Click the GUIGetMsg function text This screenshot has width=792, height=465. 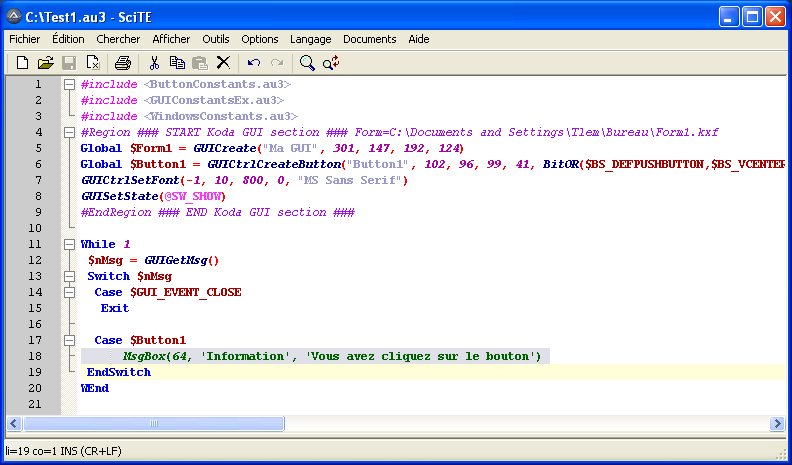pyautogui.click(x=176, y=261)
